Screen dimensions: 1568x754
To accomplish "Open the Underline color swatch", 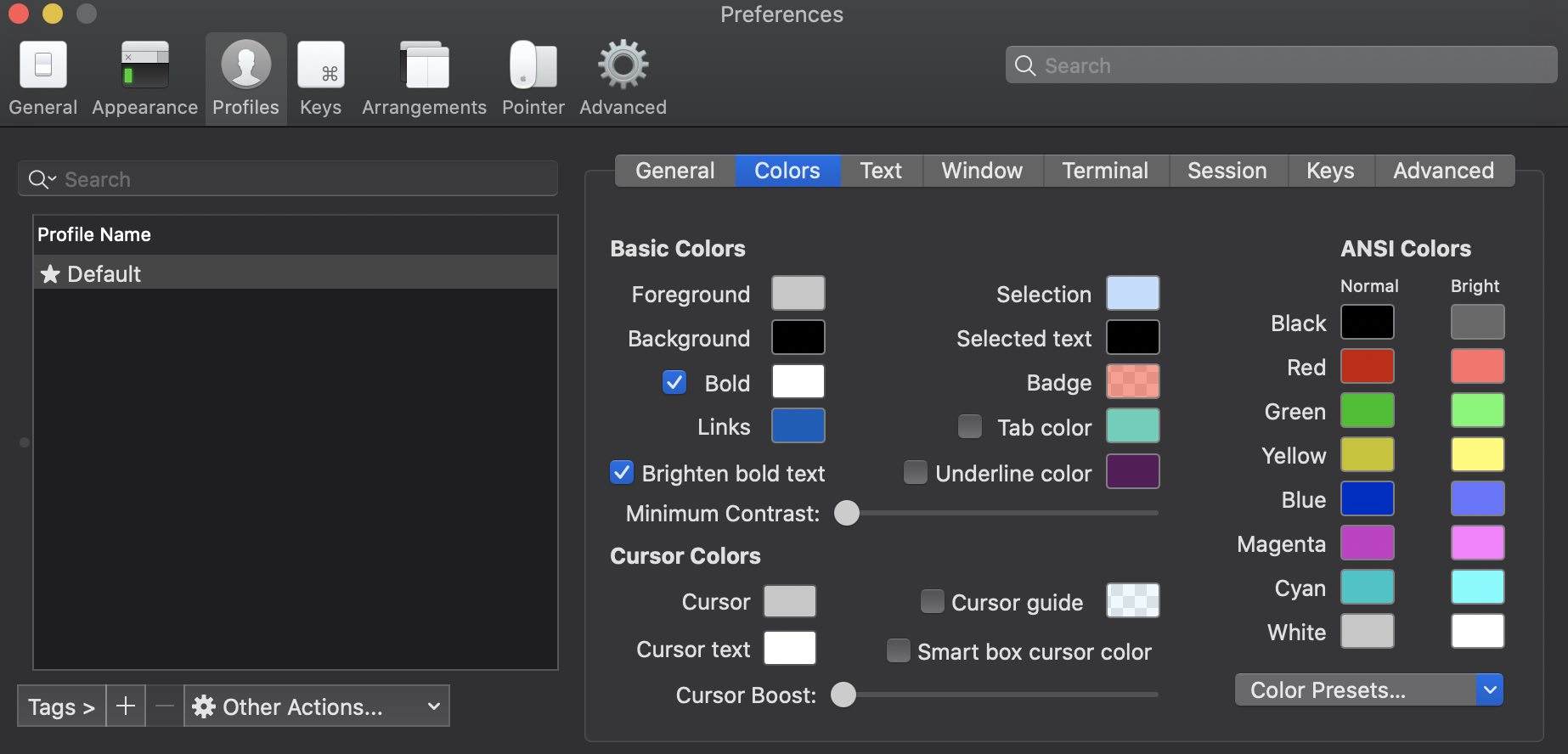I will 1133,471.
